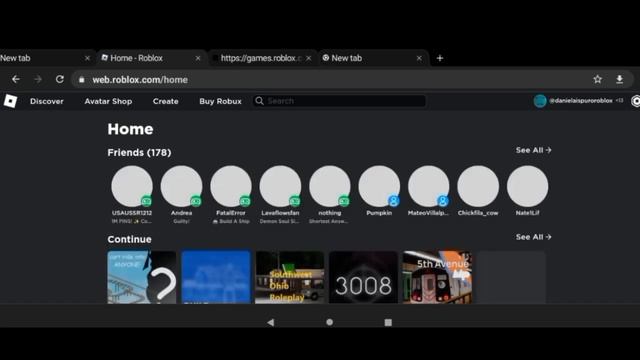
Task: Open the 5th Avenue game thumbnail
Action: click(437, 277)
